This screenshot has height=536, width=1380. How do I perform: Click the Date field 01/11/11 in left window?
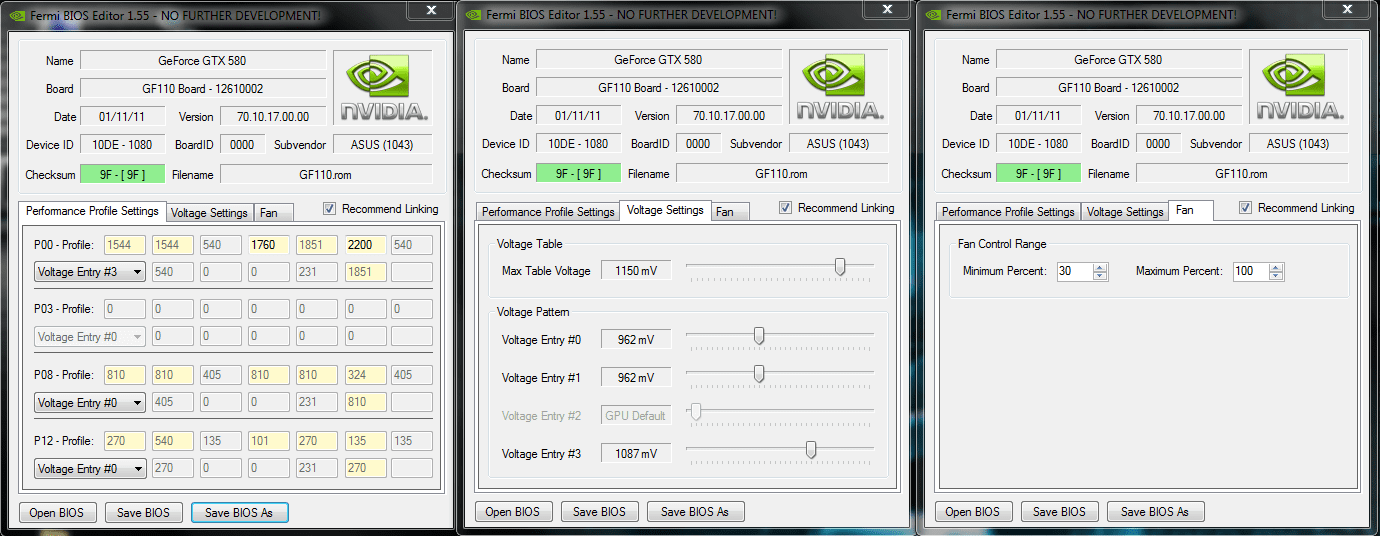pos(122,116)
